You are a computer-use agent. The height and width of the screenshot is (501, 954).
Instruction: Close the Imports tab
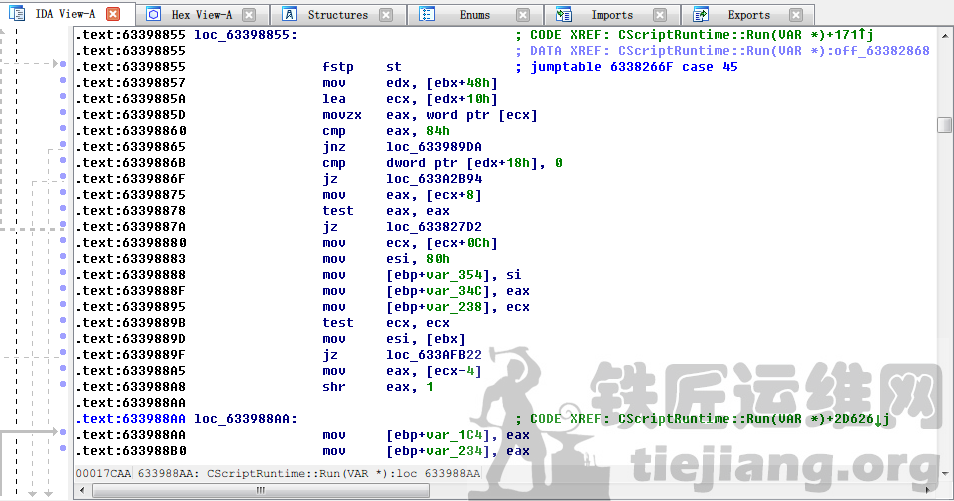[660, 15]
